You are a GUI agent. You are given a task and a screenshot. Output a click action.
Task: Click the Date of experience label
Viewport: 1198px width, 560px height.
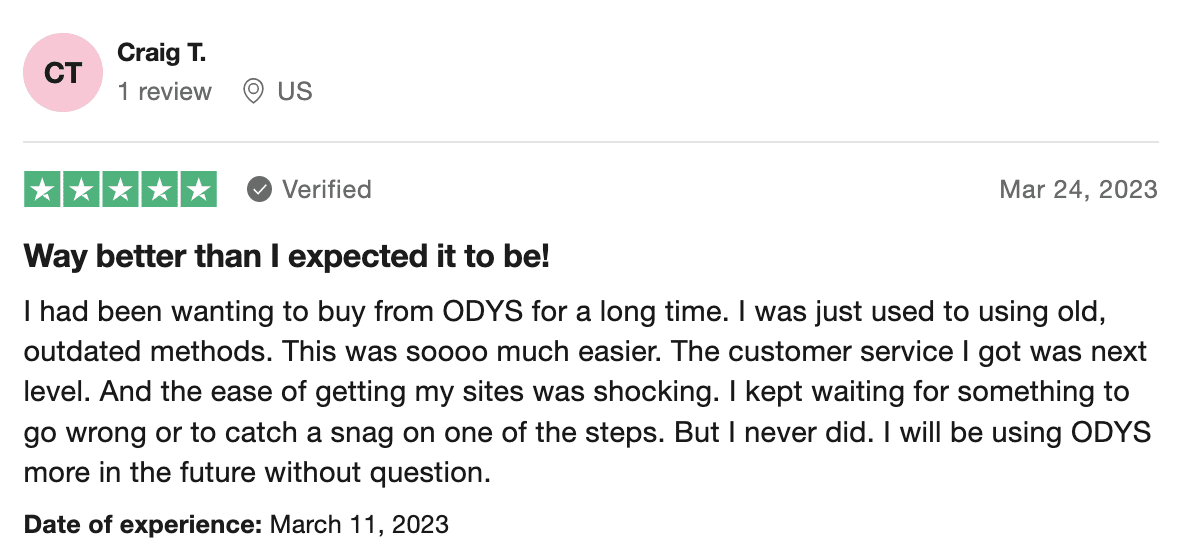143,525
